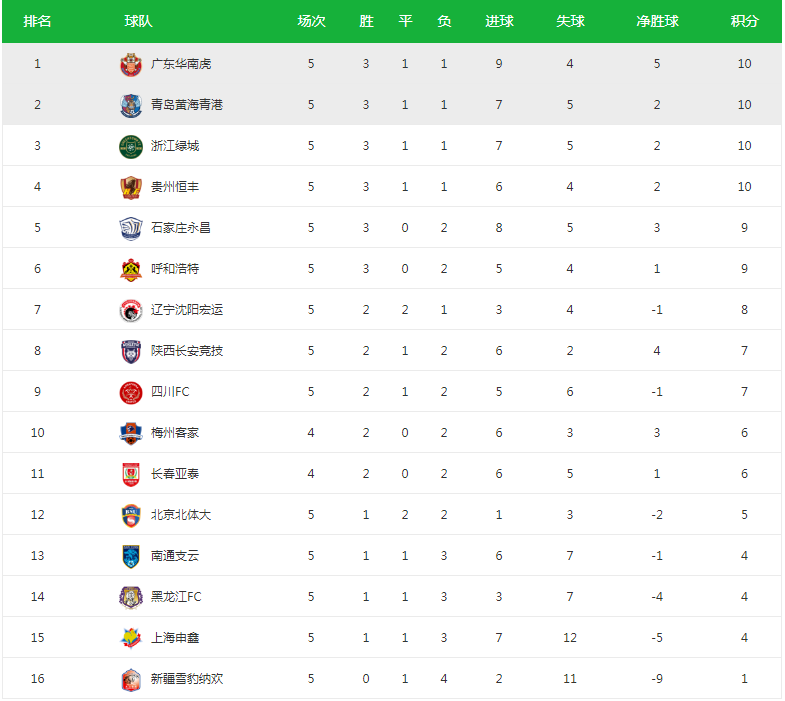Click the 浙江绿城 green round logo
The height and width of the screenshot is (701, 785).
(x=131, y=146)
